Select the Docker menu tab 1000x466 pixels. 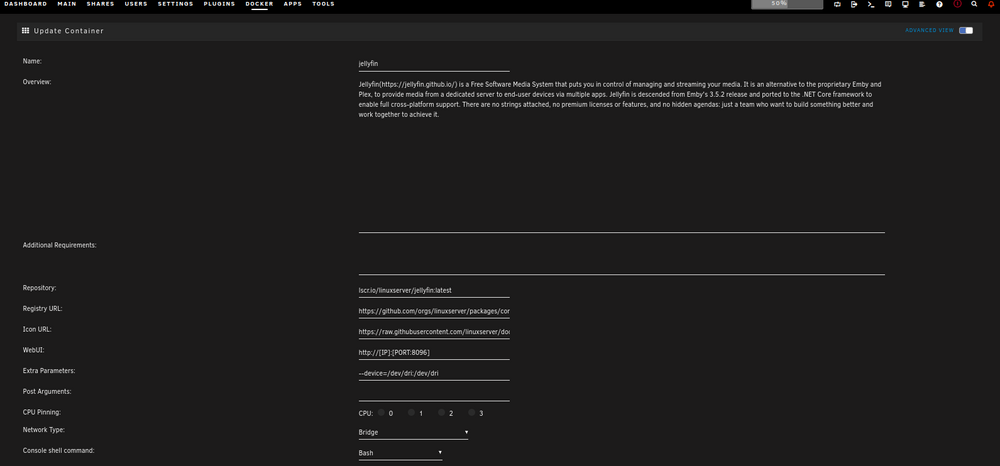(x=260, y=4)
